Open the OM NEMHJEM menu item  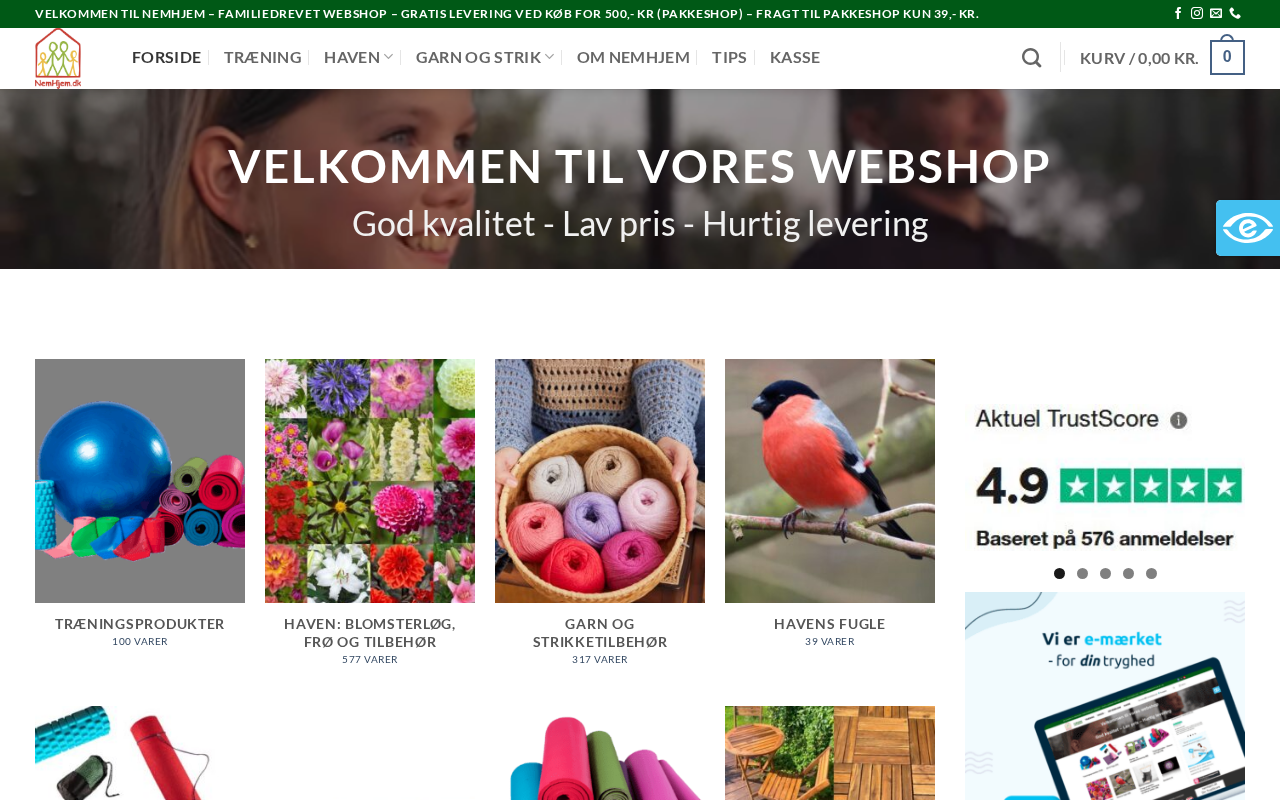coord(633,57)
